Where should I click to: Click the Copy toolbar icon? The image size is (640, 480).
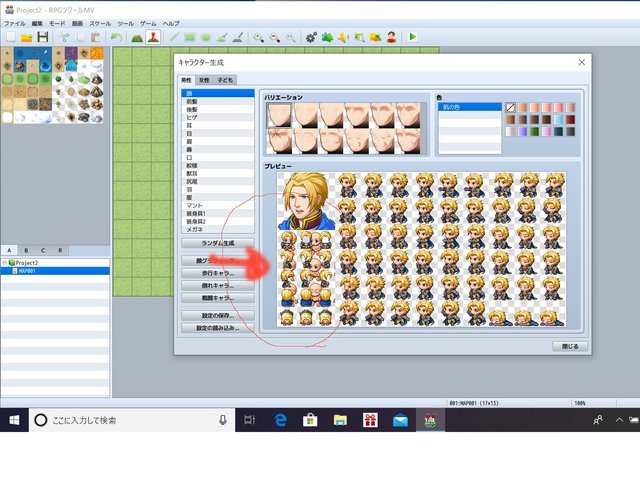click(80, 38)
